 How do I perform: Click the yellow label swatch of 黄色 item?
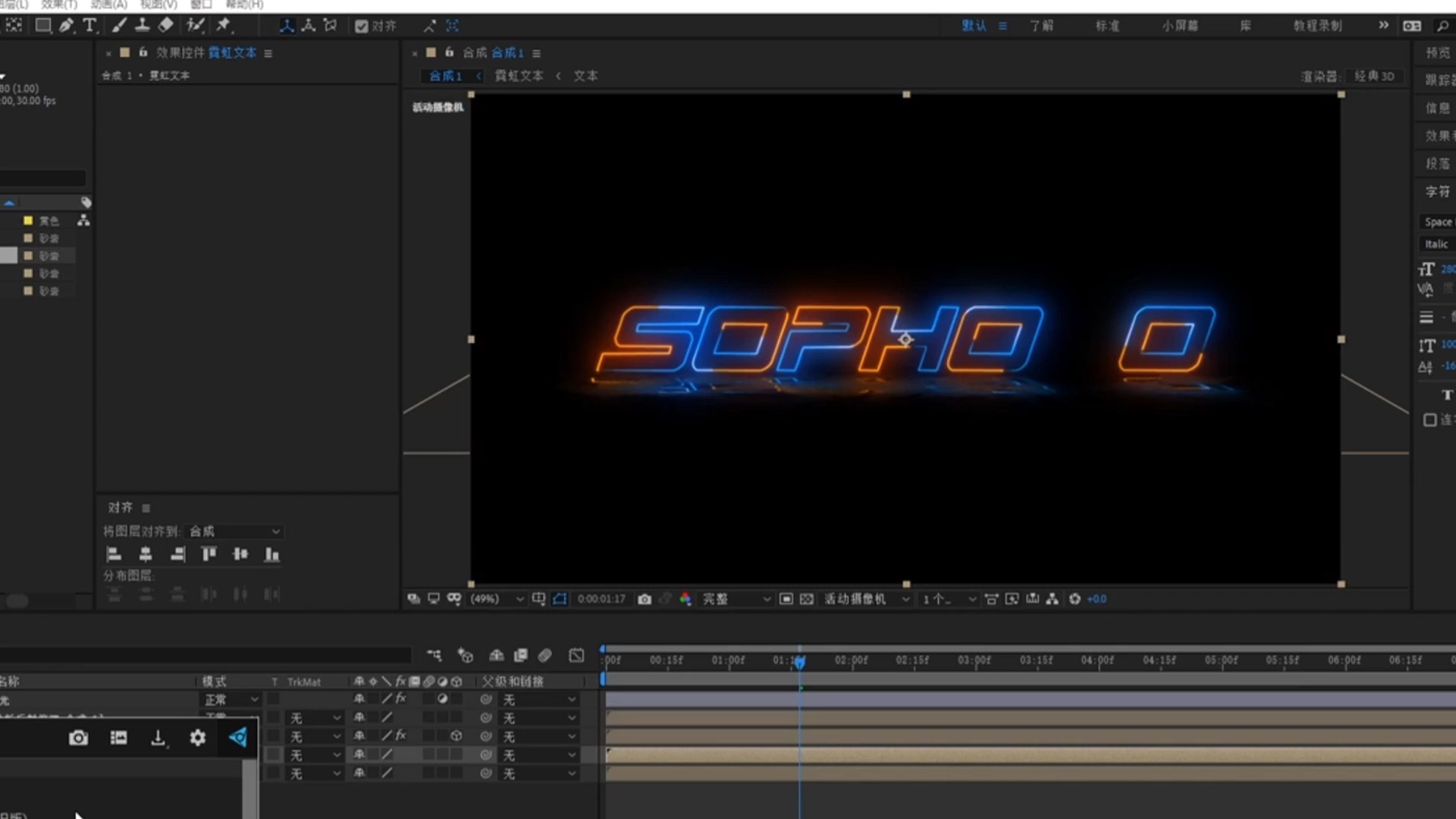[x=28, y=221]
